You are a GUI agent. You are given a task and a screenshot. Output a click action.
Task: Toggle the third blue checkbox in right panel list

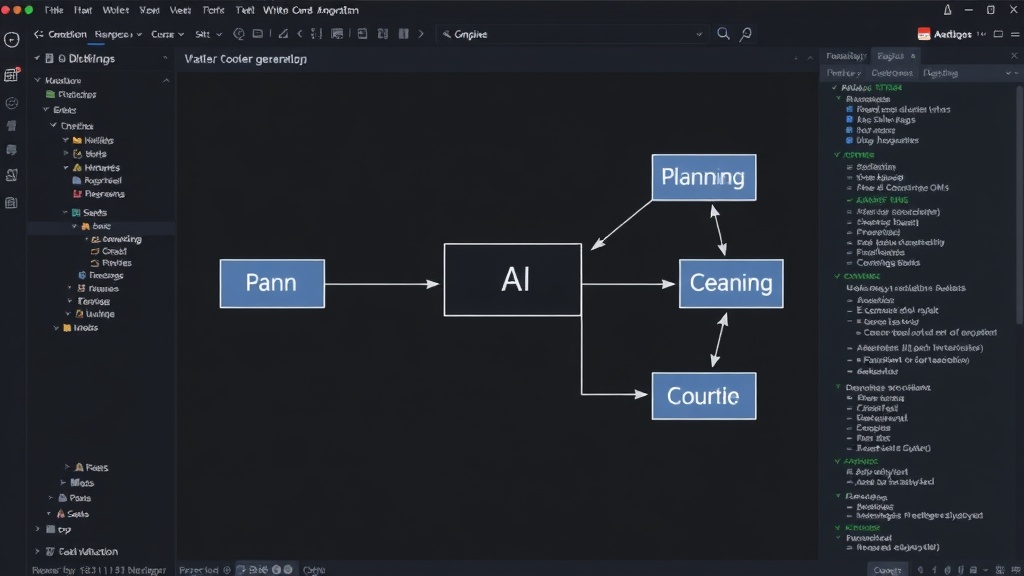849,130
